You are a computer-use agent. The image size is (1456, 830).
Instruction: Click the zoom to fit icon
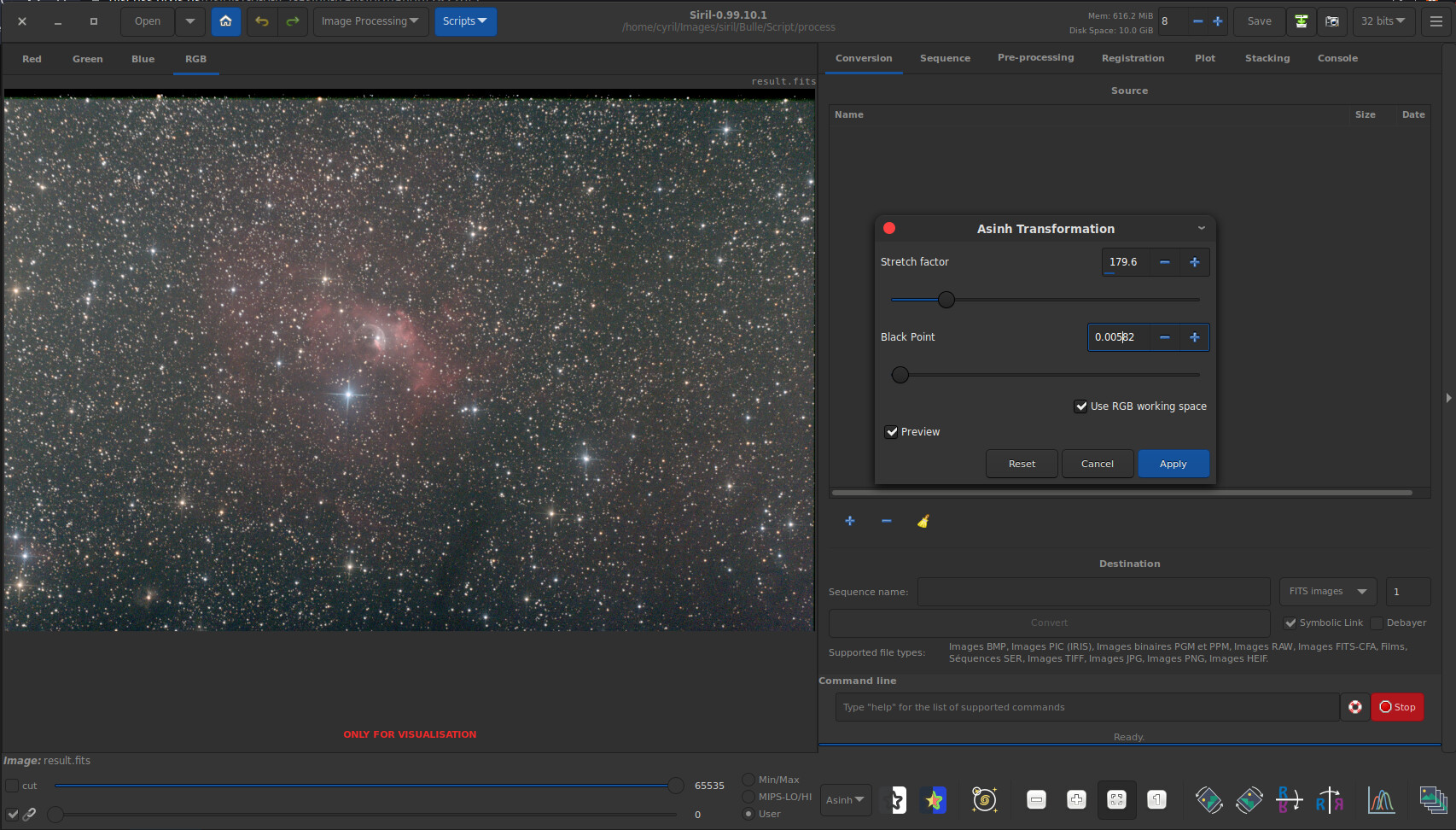click(x=1115, y=800)
